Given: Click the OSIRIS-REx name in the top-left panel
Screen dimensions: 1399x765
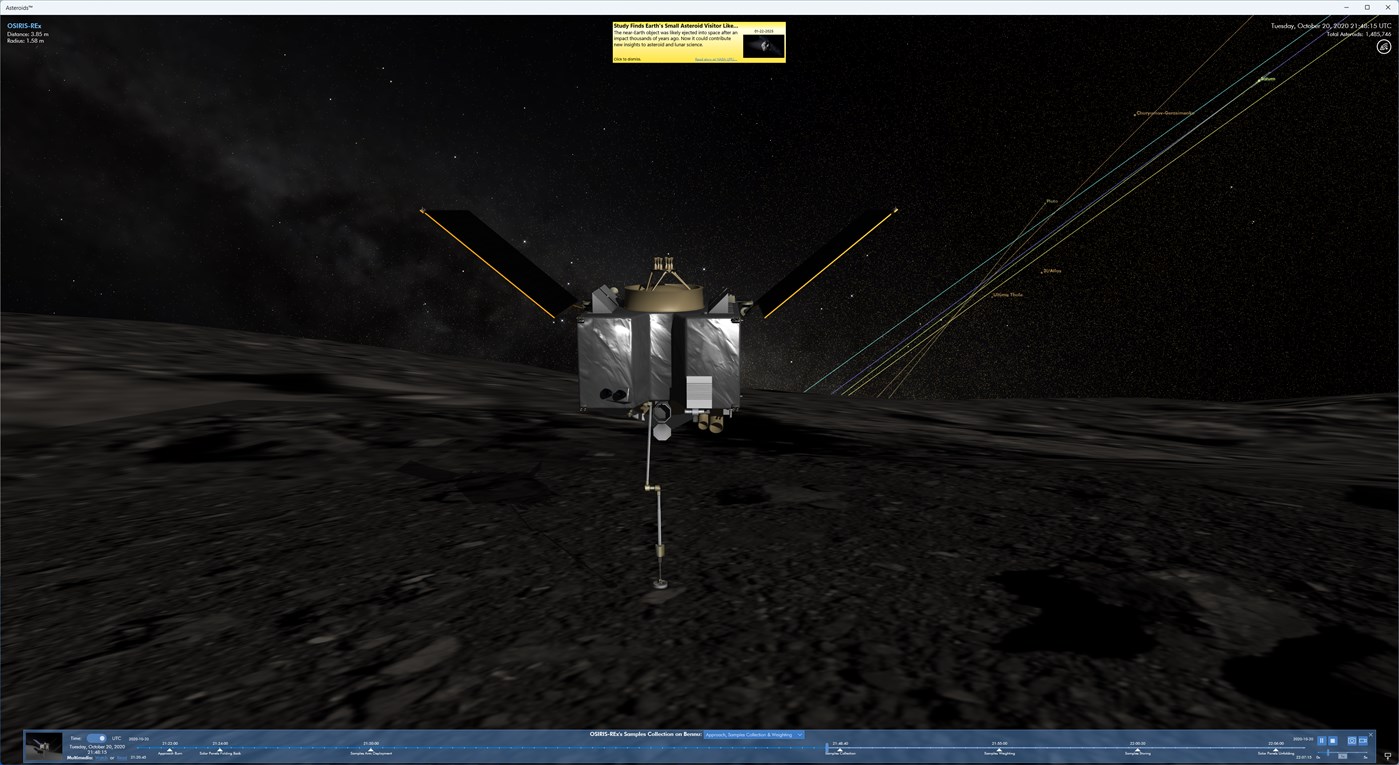Looking at the screenshot, I should [x=22, y=25].
